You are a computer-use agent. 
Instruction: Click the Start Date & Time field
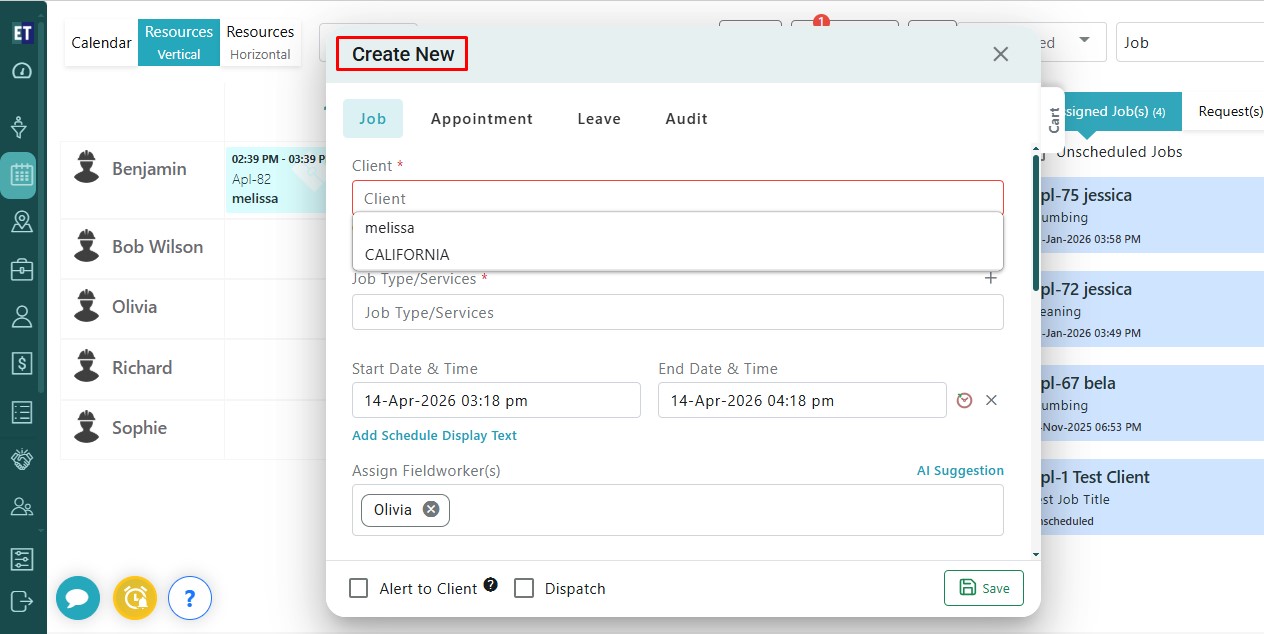[496, 401]
